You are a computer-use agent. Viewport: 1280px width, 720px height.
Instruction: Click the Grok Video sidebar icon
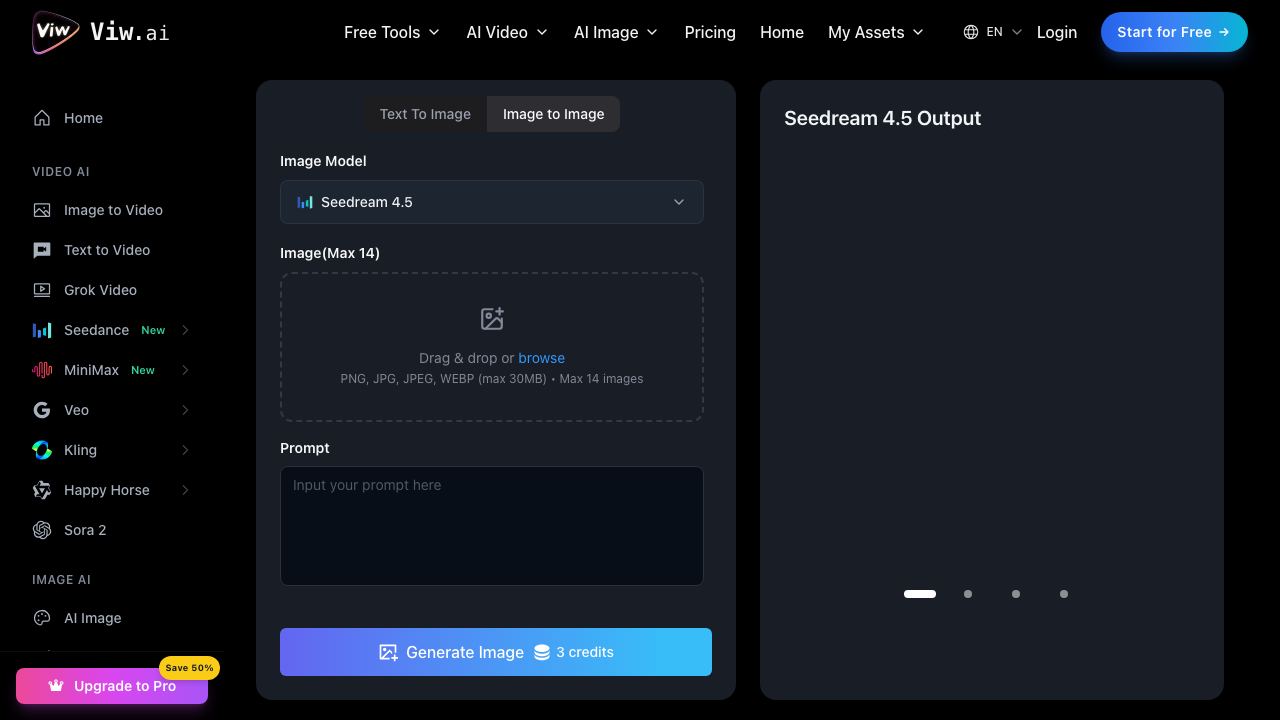coord(42,290)
